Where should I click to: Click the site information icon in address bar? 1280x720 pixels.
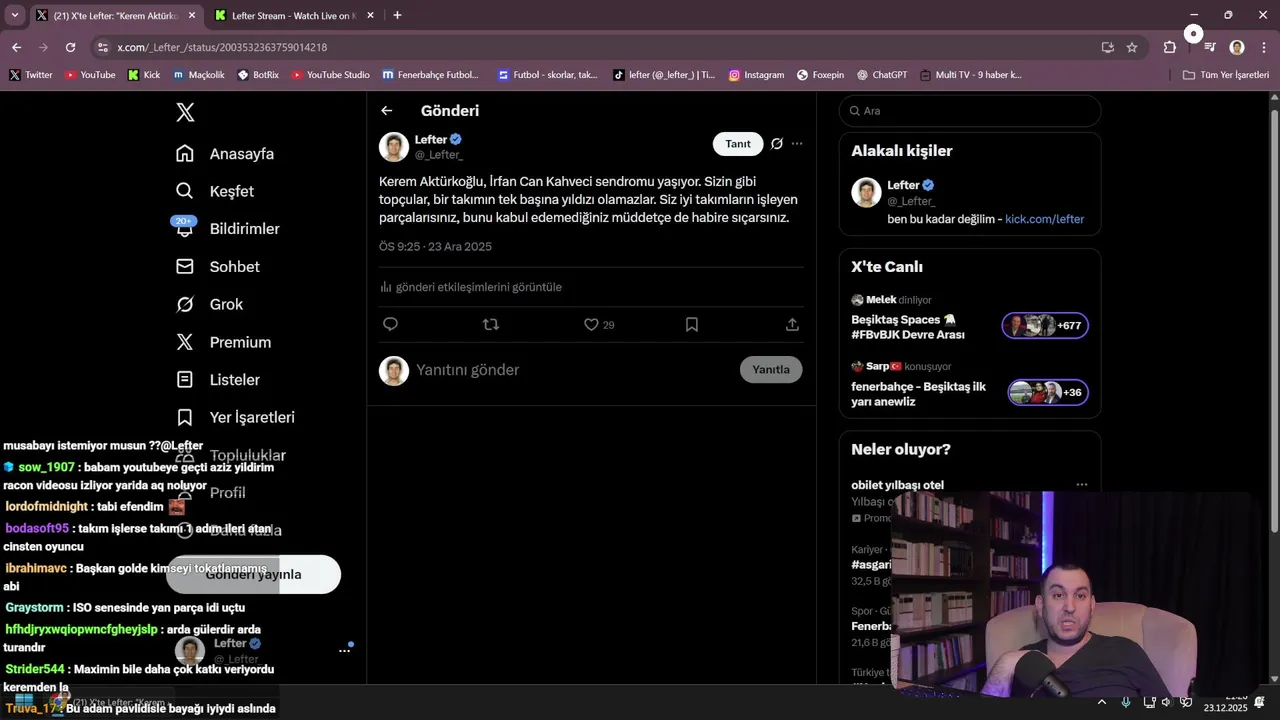pos(102,47)
